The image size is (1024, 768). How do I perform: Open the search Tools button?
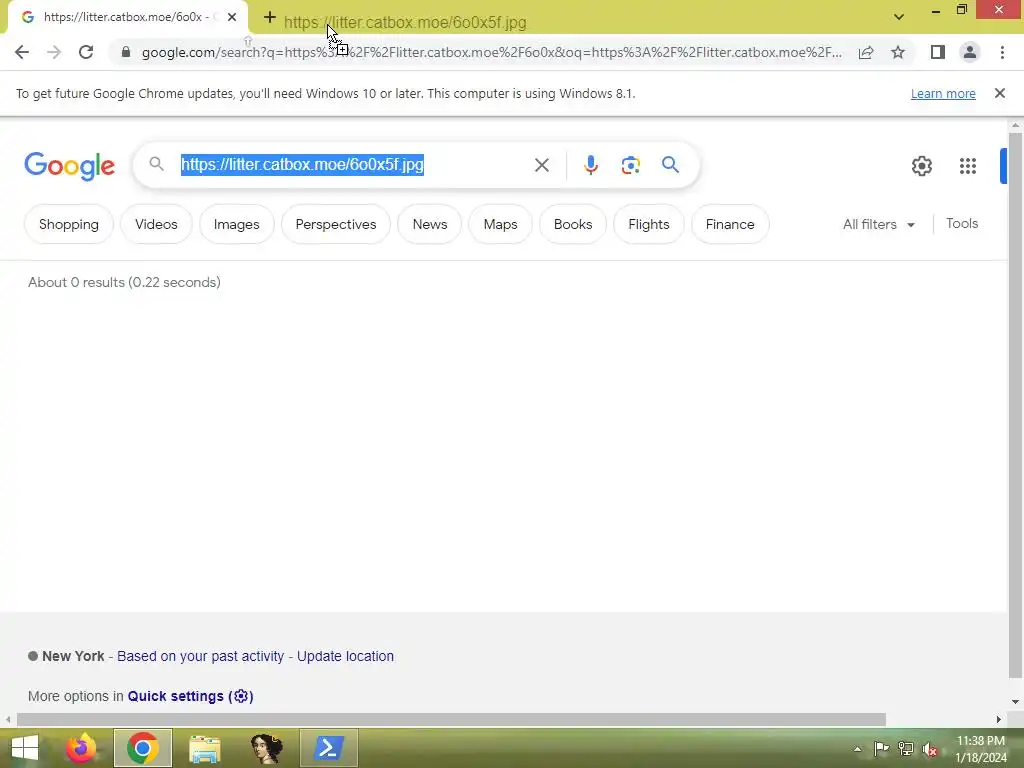[x=962, y=223]
